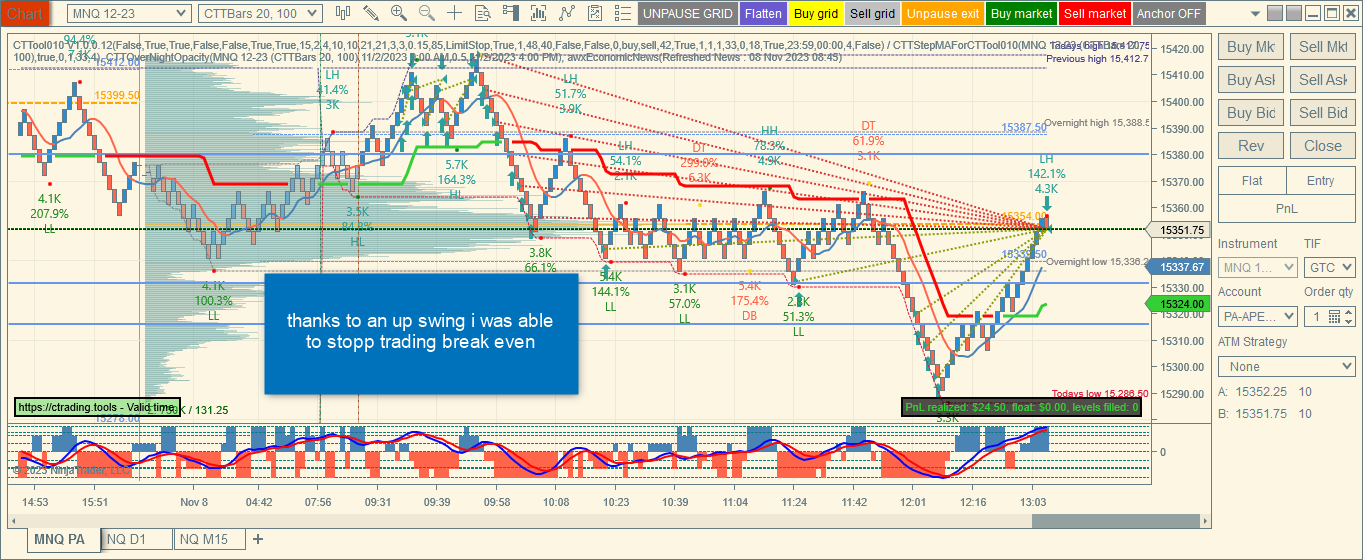This screenshot has width=1363, height=560.
Task: Click the Entry price display
Action: pyautogui.click(x=1321, y=181)
